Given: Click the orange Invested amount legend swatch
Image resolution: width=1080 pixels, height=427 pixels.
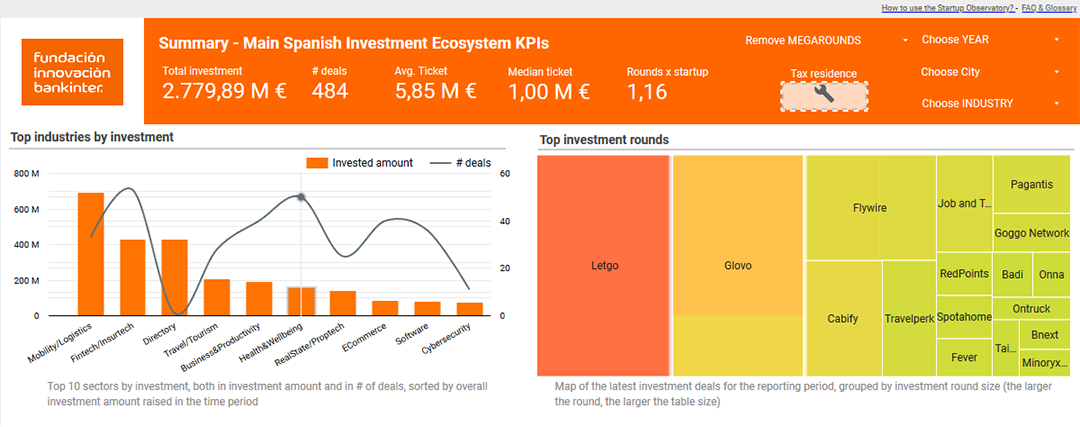Looking at the screenshot, I should [x=317, y=163].
